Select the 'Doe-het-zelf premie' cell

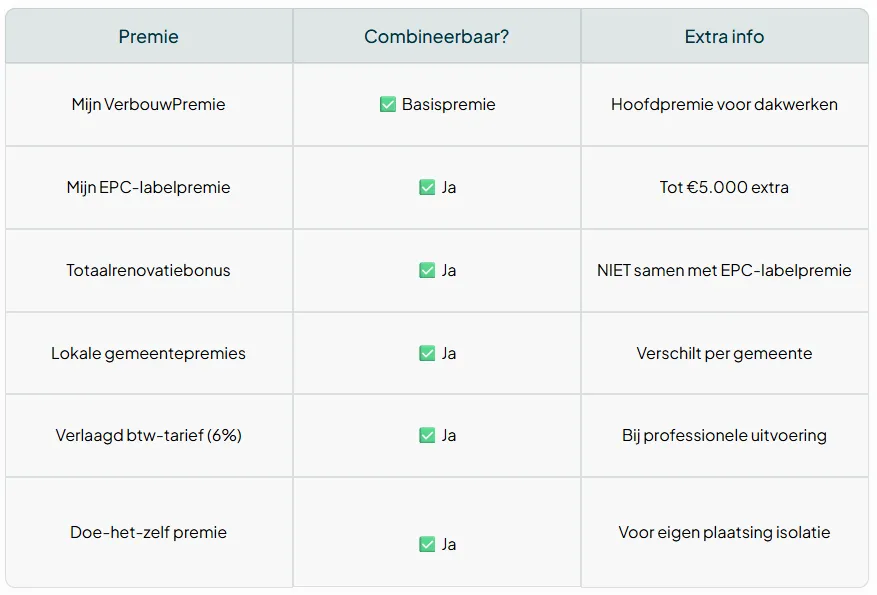(148, 532)
